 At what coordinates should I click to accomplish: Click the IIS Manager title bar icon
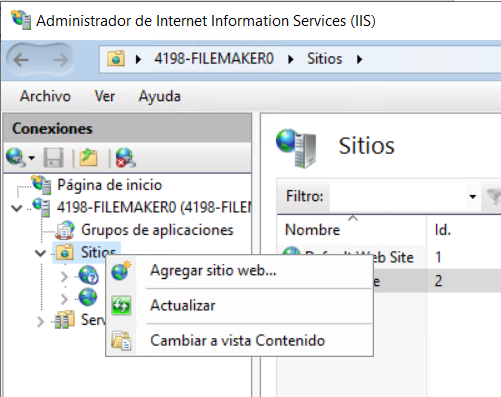21,20
